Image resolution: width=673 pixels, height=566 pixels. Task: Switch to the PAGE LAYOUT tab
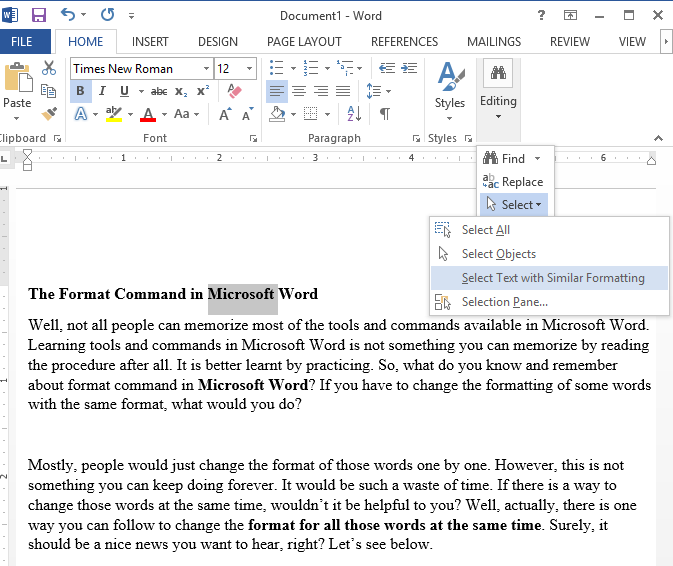[x=304, y=42]
